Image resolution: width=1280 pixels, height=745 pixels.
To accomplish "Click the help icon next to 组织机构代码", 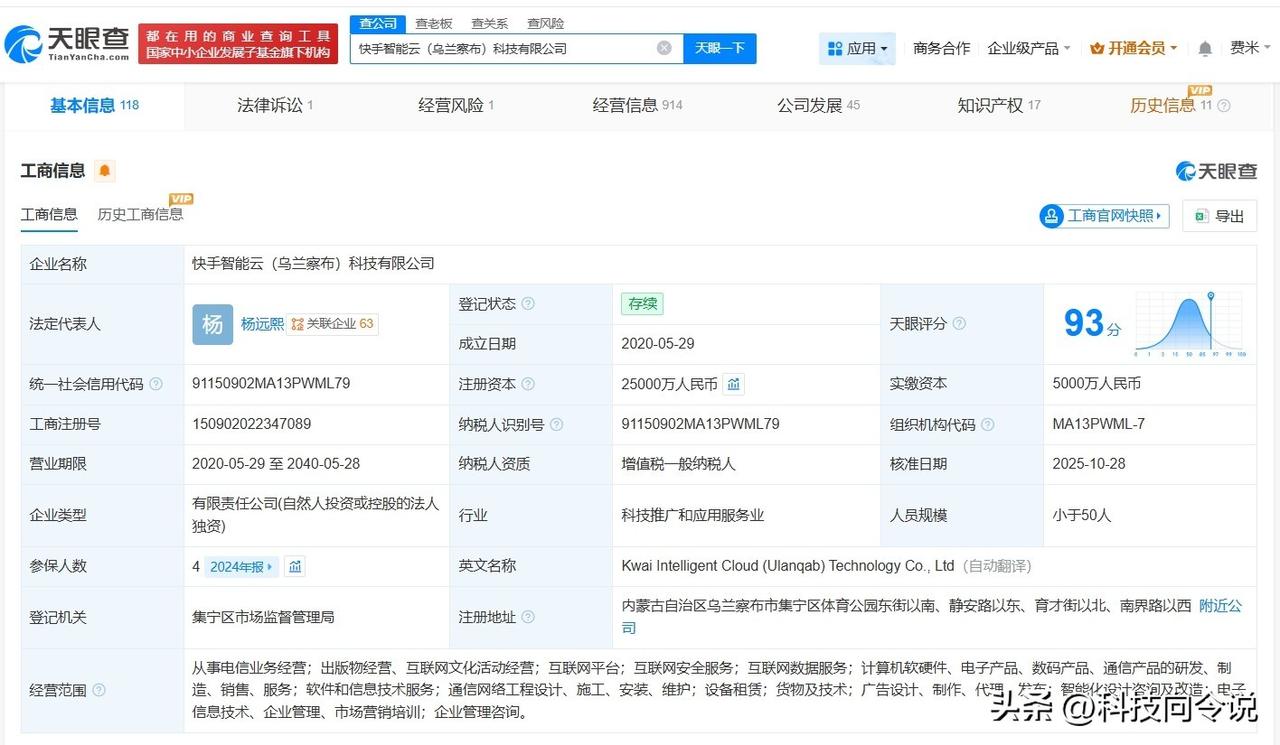I will 987,424.
